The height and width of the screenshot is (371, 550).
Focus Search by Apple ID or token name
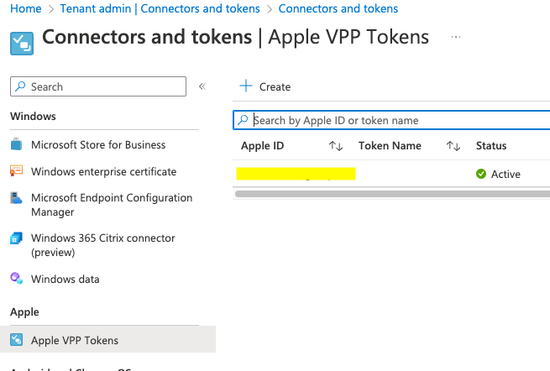391,120
